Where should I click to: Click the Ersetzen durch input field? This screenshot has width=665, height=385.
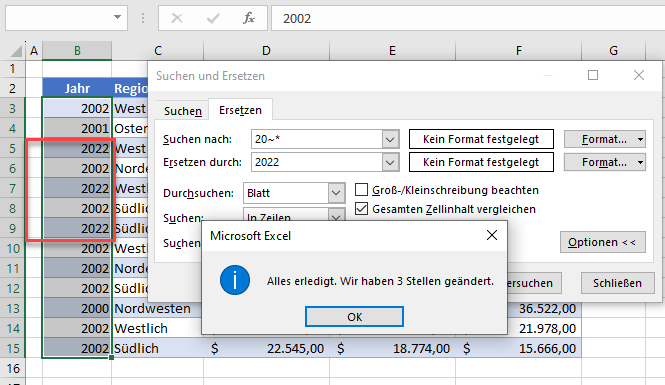pos(317,162)
